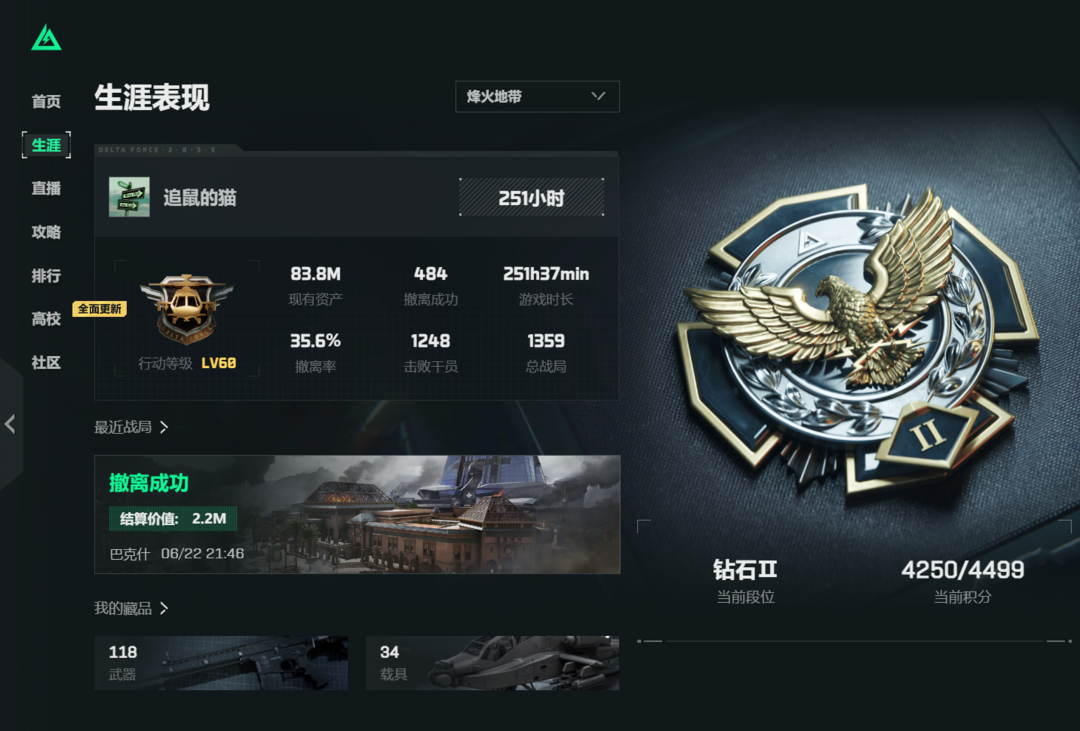Image resolution: width=1080 pixels, height=731 pixels.
Task: Click the helicopter operation level badge
Action: (187, 307)
